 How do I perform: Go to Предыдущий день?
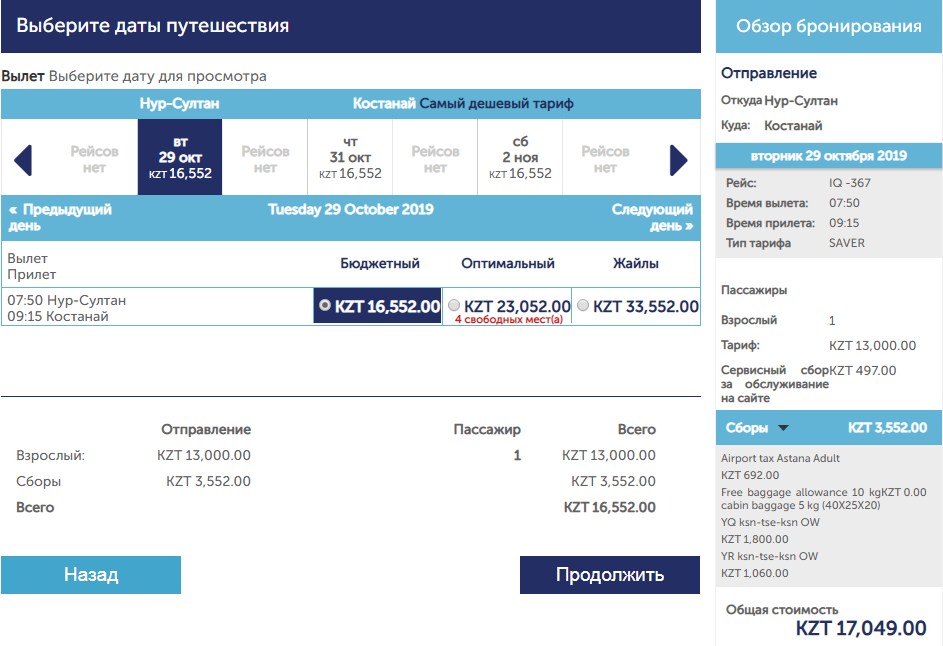click(x=60, y=217)
